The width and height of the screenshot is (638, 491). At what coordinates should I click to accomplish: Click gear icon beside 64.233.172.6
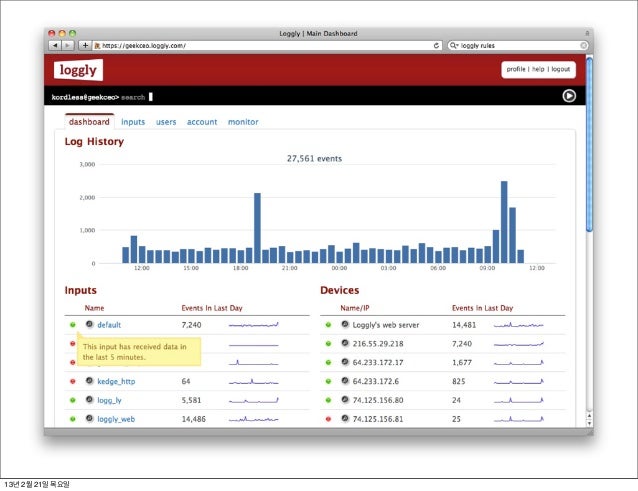[x=345, y=381]
